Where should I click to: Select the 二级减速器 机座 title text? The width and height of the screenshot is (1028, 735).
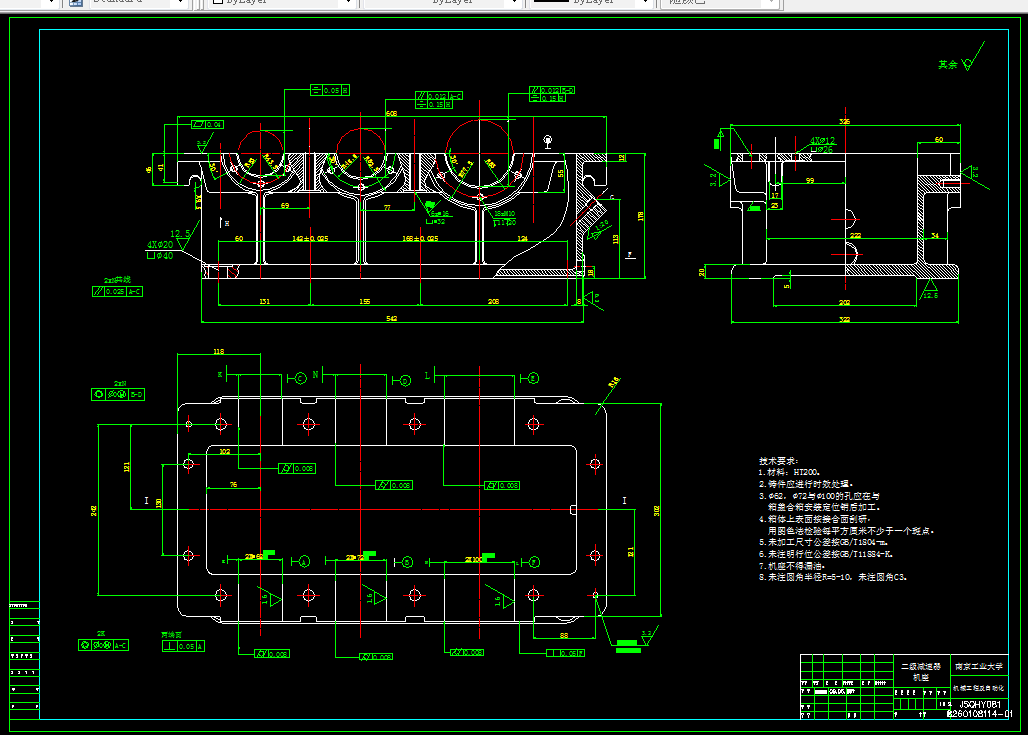point(921,672)
